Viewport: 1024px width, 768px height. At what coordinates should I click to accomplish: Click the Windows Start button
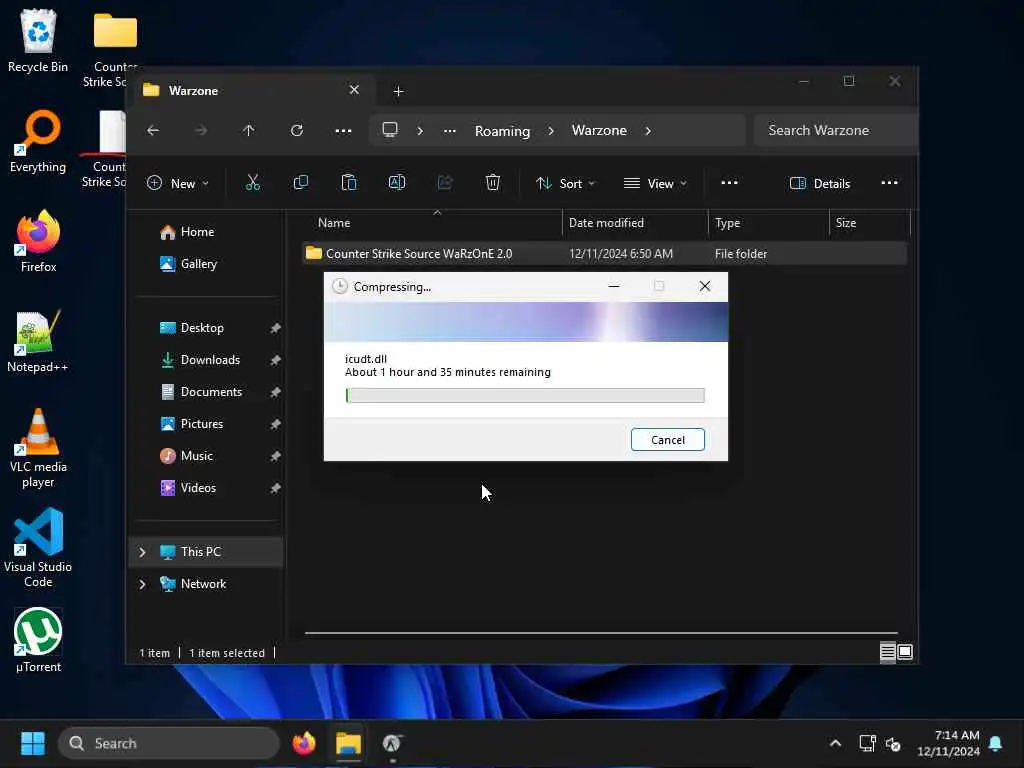(x=33, y=743)
